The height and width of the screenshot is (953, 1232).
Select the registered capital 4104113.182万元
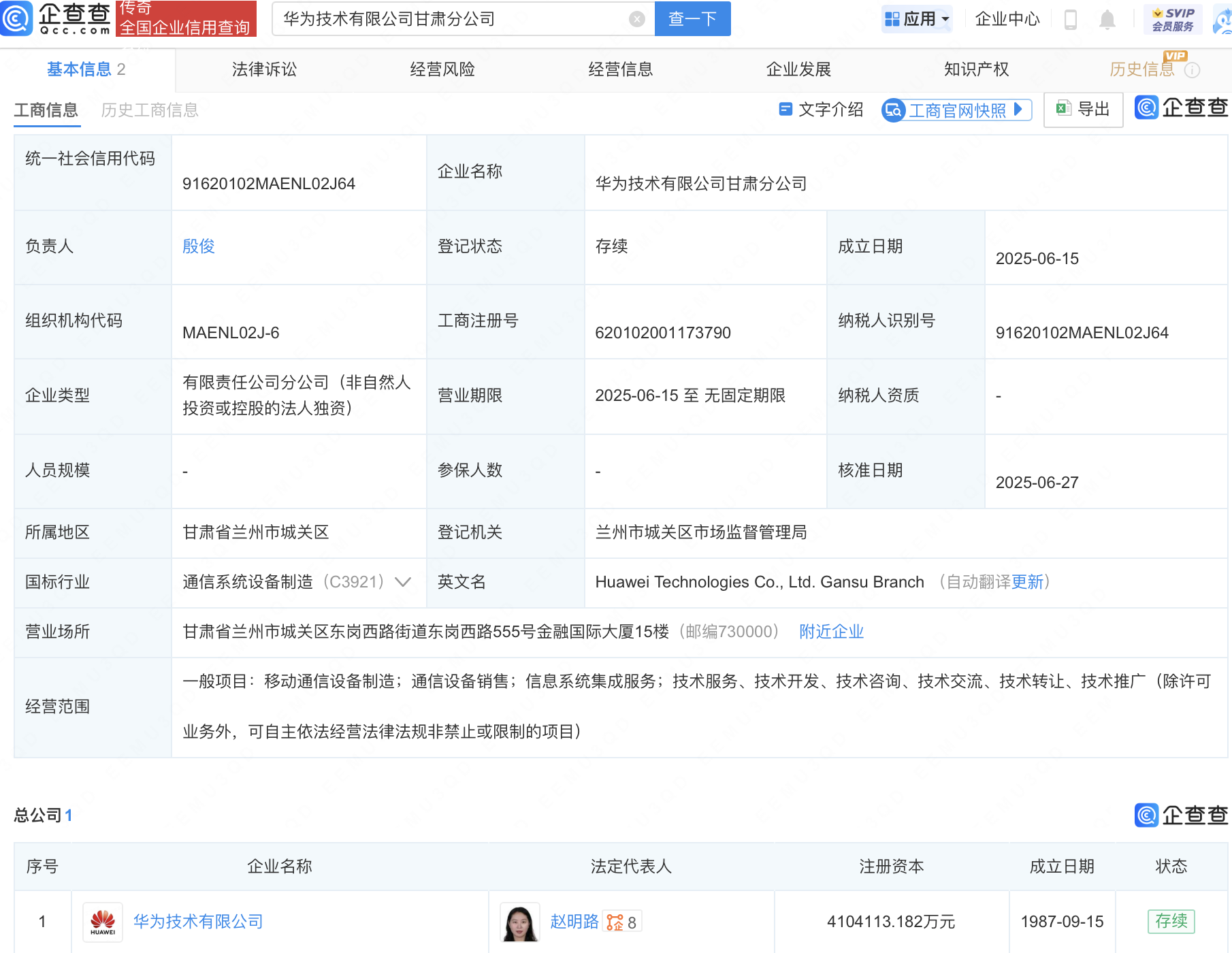pos(891,922)
